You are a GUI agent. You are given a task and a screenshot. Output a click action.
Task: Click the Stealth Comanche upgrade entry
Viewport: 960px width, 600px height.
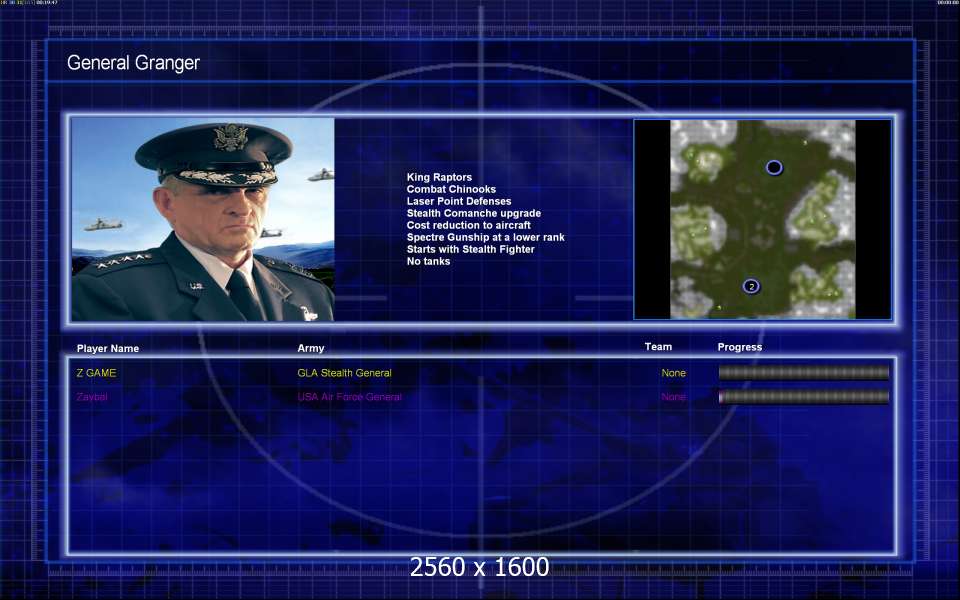473,214
